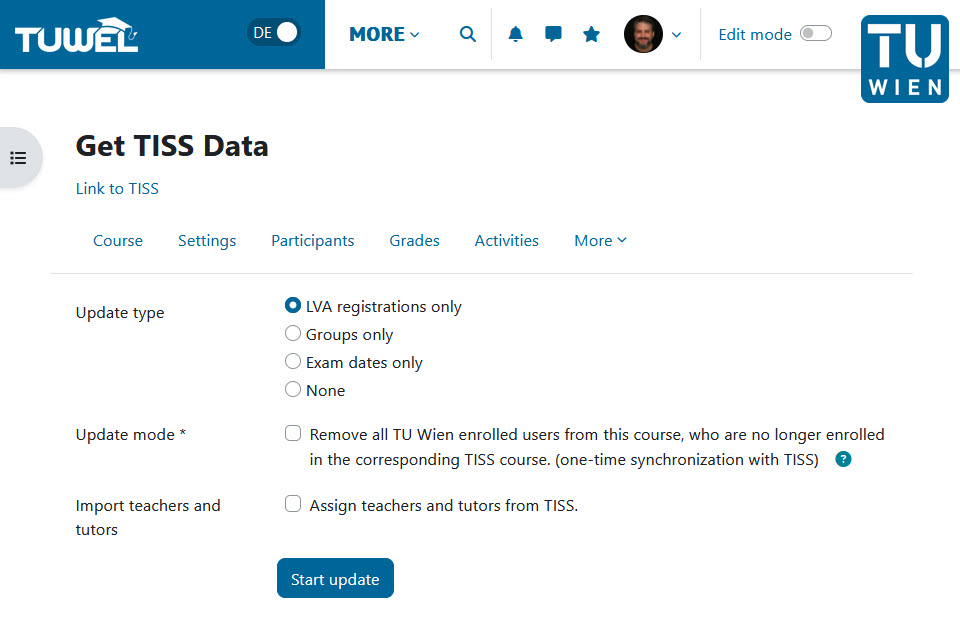This screenshot has height=623, width=960.
Task: Open the course index sidebar icon
Action: click(17, 157)
